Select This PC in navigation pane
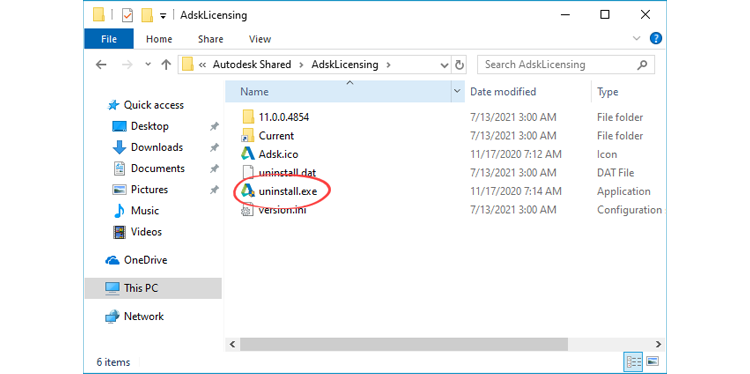 click(153, 288)
